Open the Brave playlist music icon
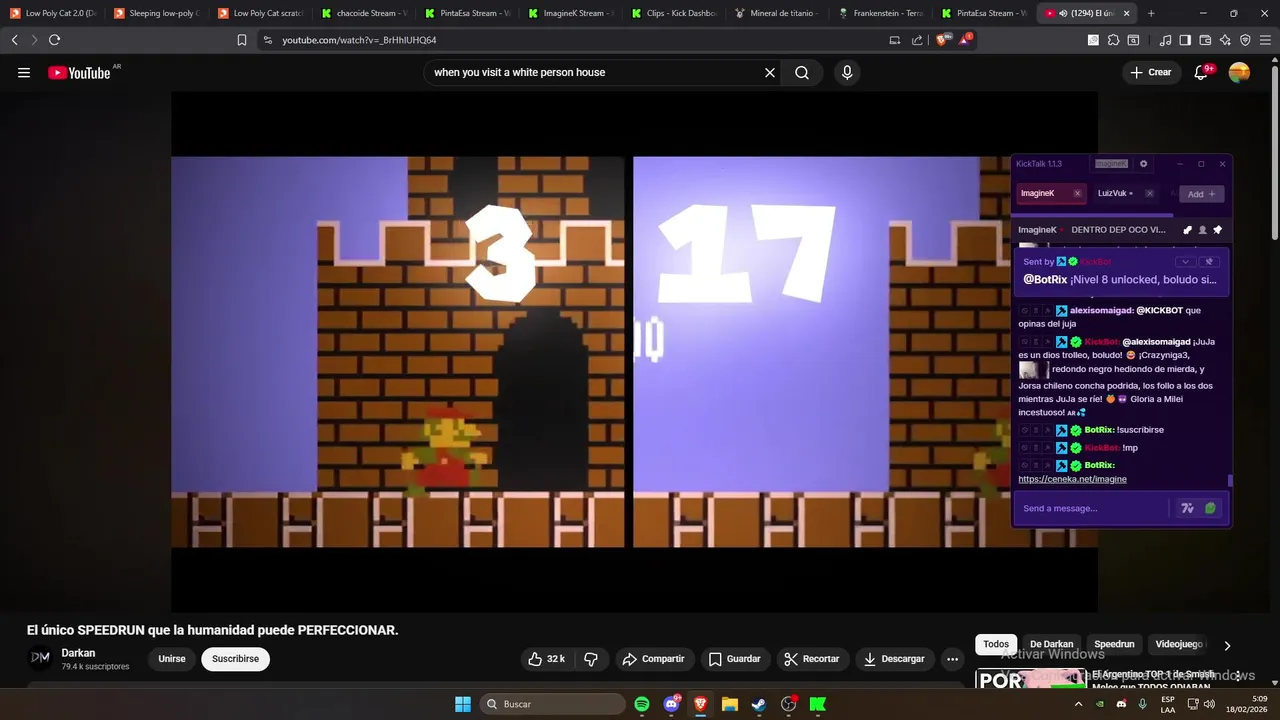The height and width of the screenshot is (720, 1280). (1165, 40)
